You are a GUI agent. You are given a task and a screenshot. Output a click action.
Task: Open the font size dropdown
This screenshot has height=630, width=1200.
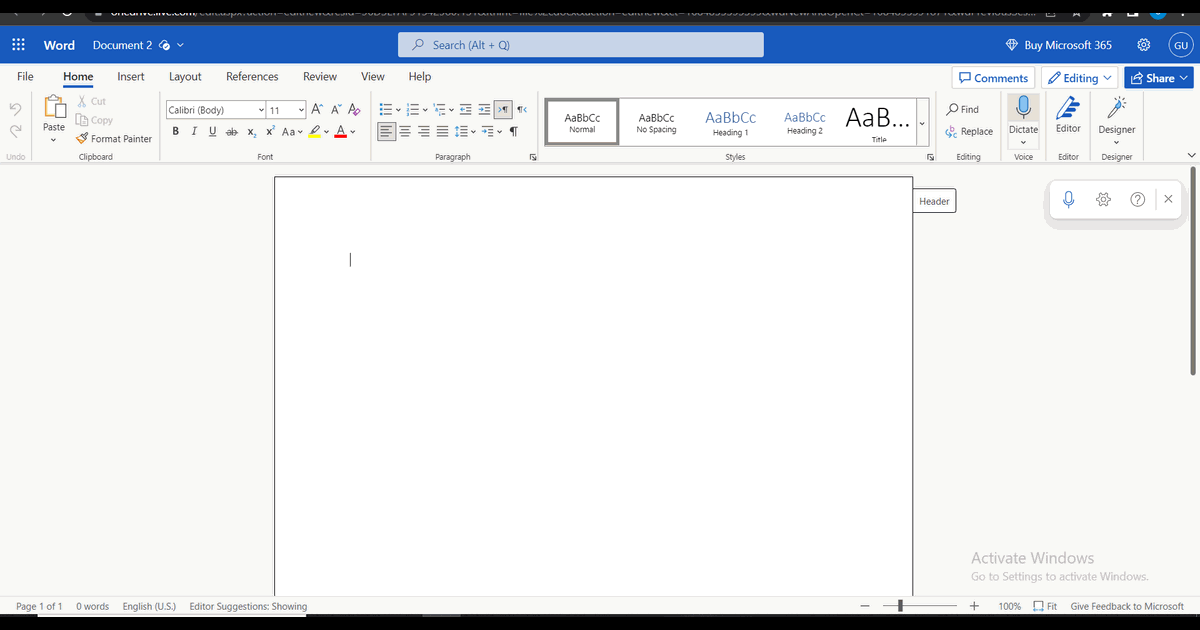(302, 110)
